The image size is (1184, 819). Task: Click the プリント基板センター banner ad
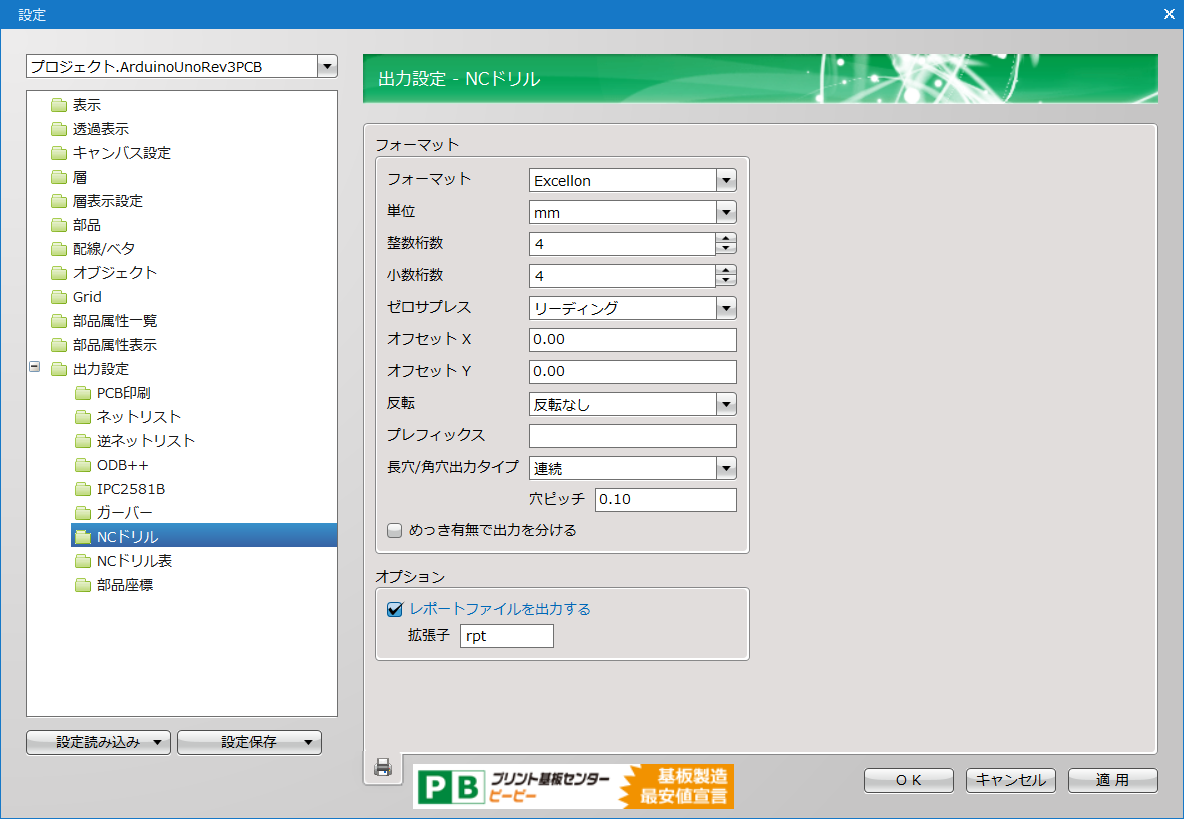[x=573, y=786]
